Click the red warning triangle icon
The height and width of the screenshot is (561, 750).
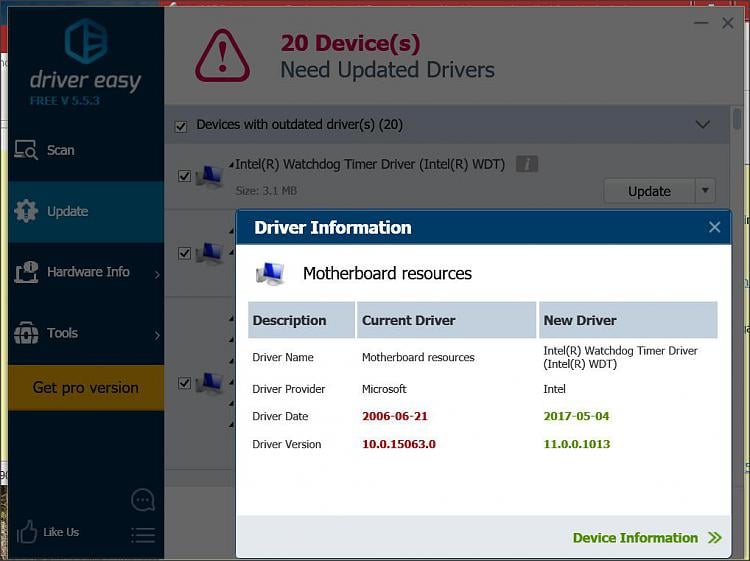pos(222,55)
